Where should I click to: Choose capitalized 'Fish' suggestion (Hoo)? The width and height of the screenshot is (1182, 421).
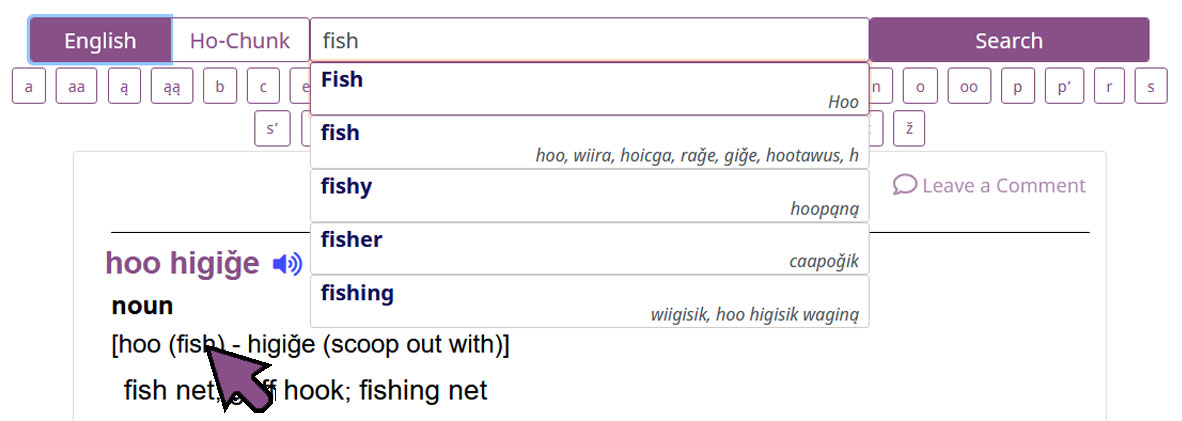[589, 89]
